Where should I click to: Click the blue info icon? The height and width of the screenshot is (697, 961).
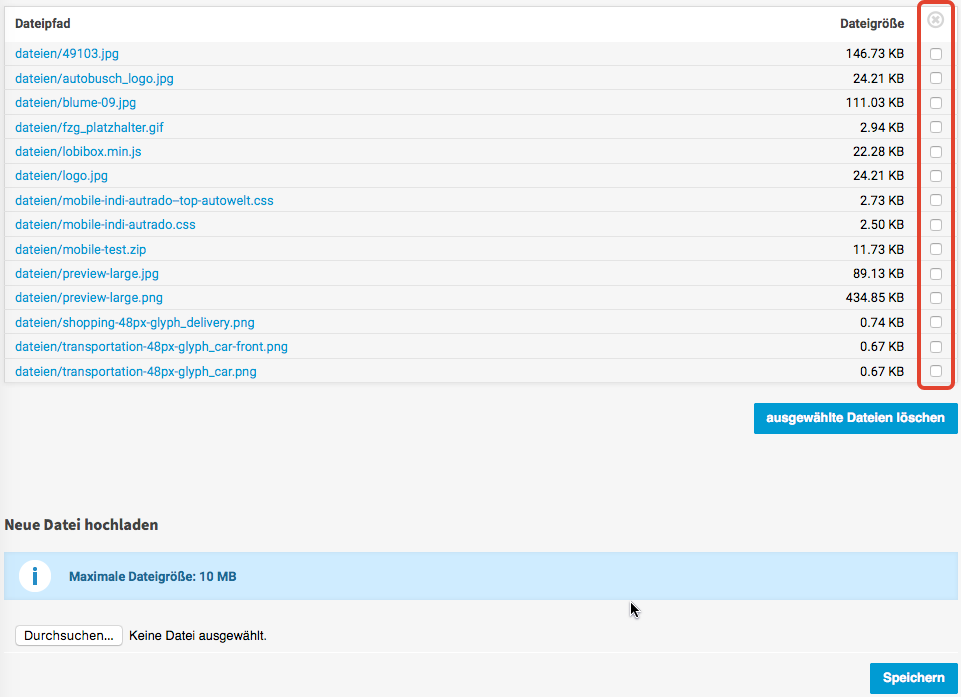click(35, 576)
